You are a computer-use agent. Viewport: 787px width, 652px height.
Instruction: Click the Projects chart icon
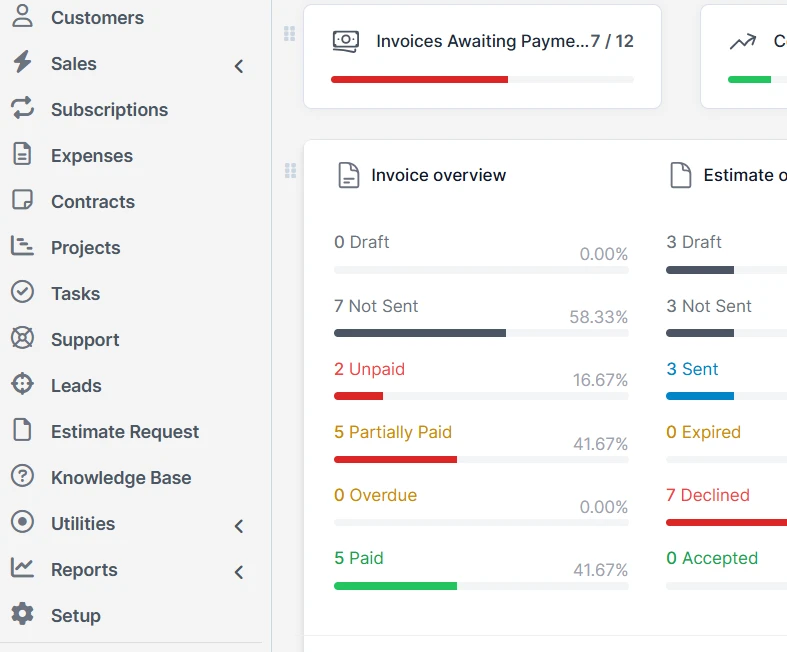click(22, 246)
